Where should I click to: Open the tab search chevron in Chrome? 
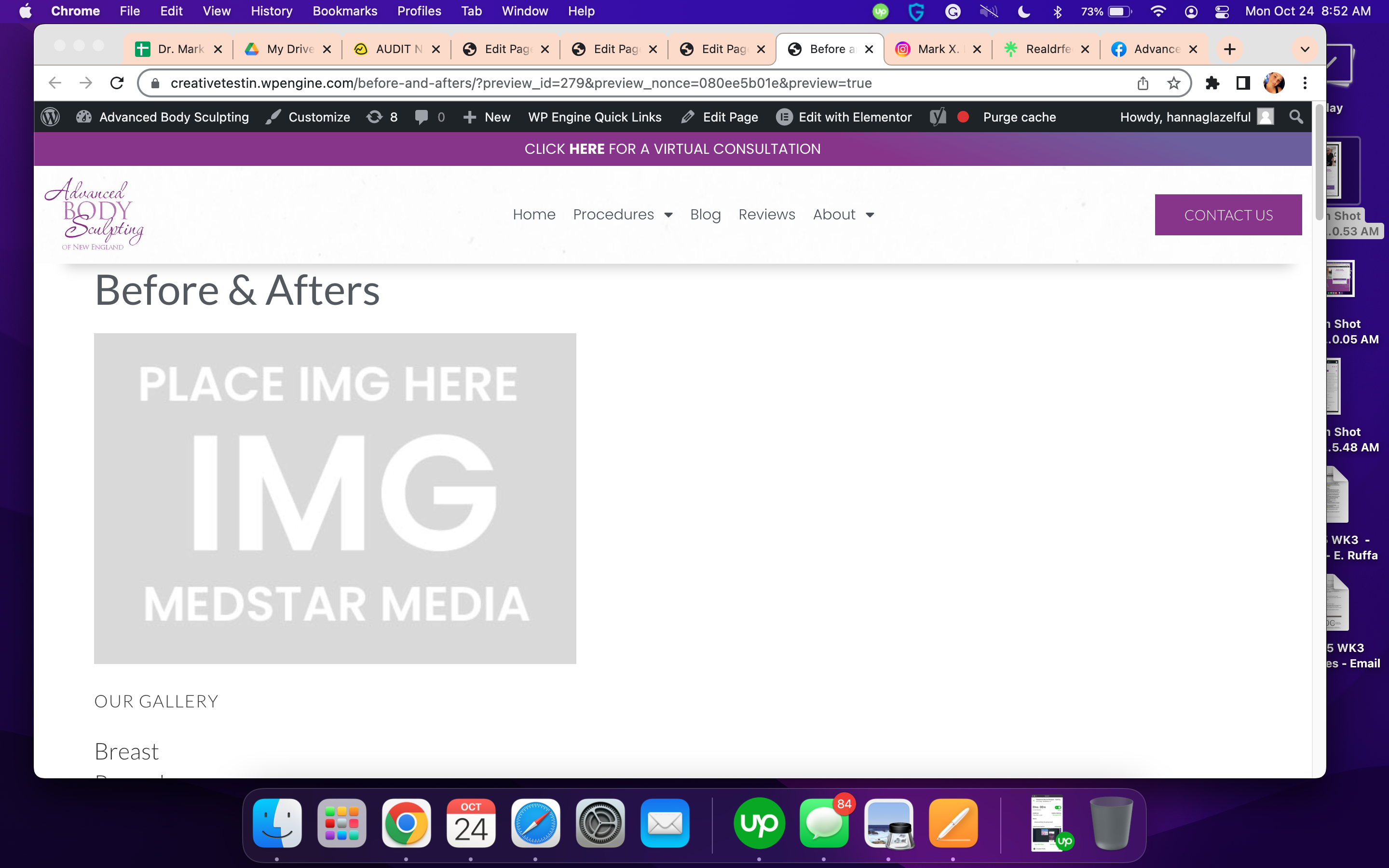(1305, 49)
